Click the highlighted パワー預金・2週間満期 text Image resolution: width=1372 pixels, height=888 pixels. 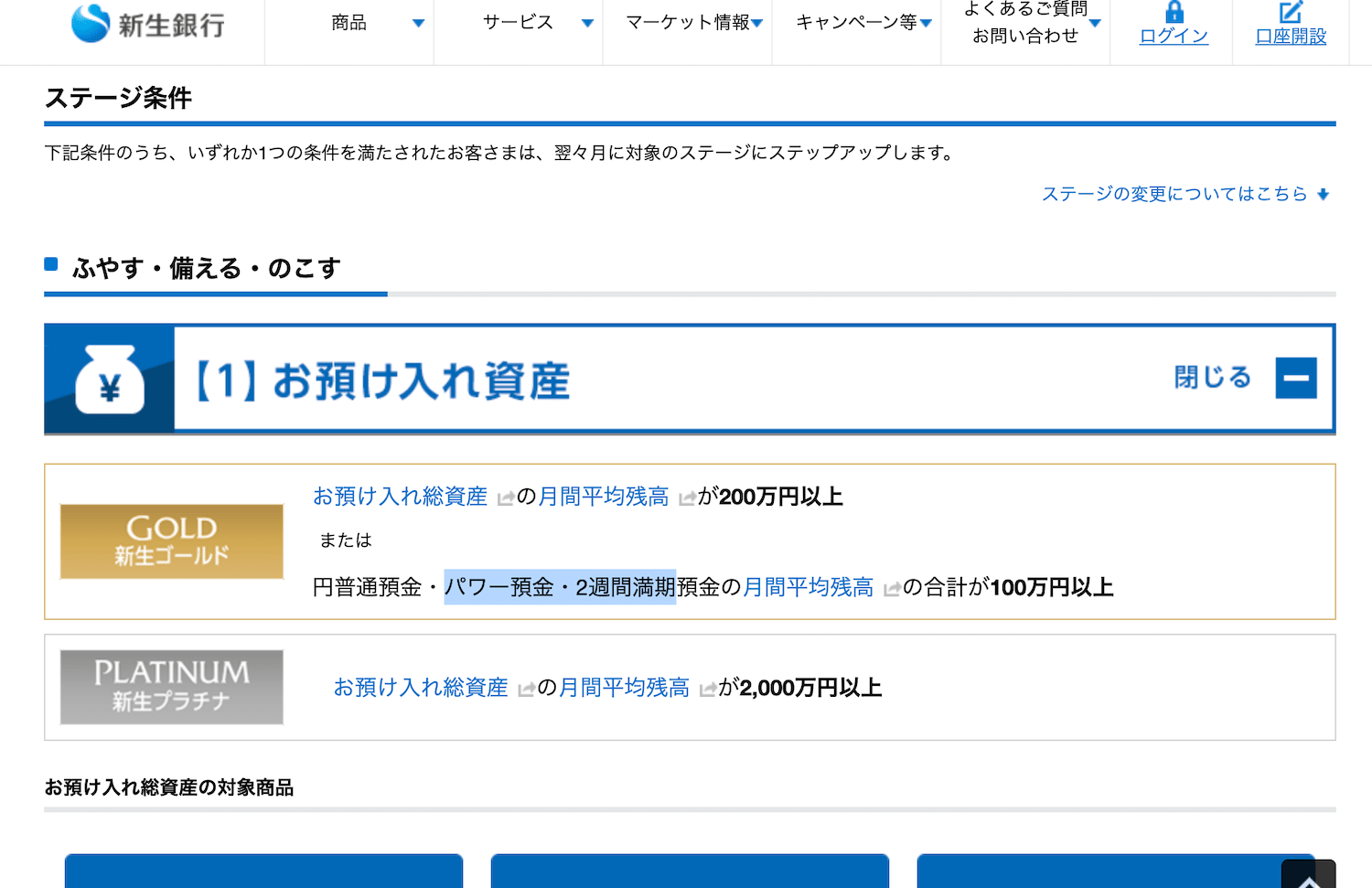coord(560,587)
